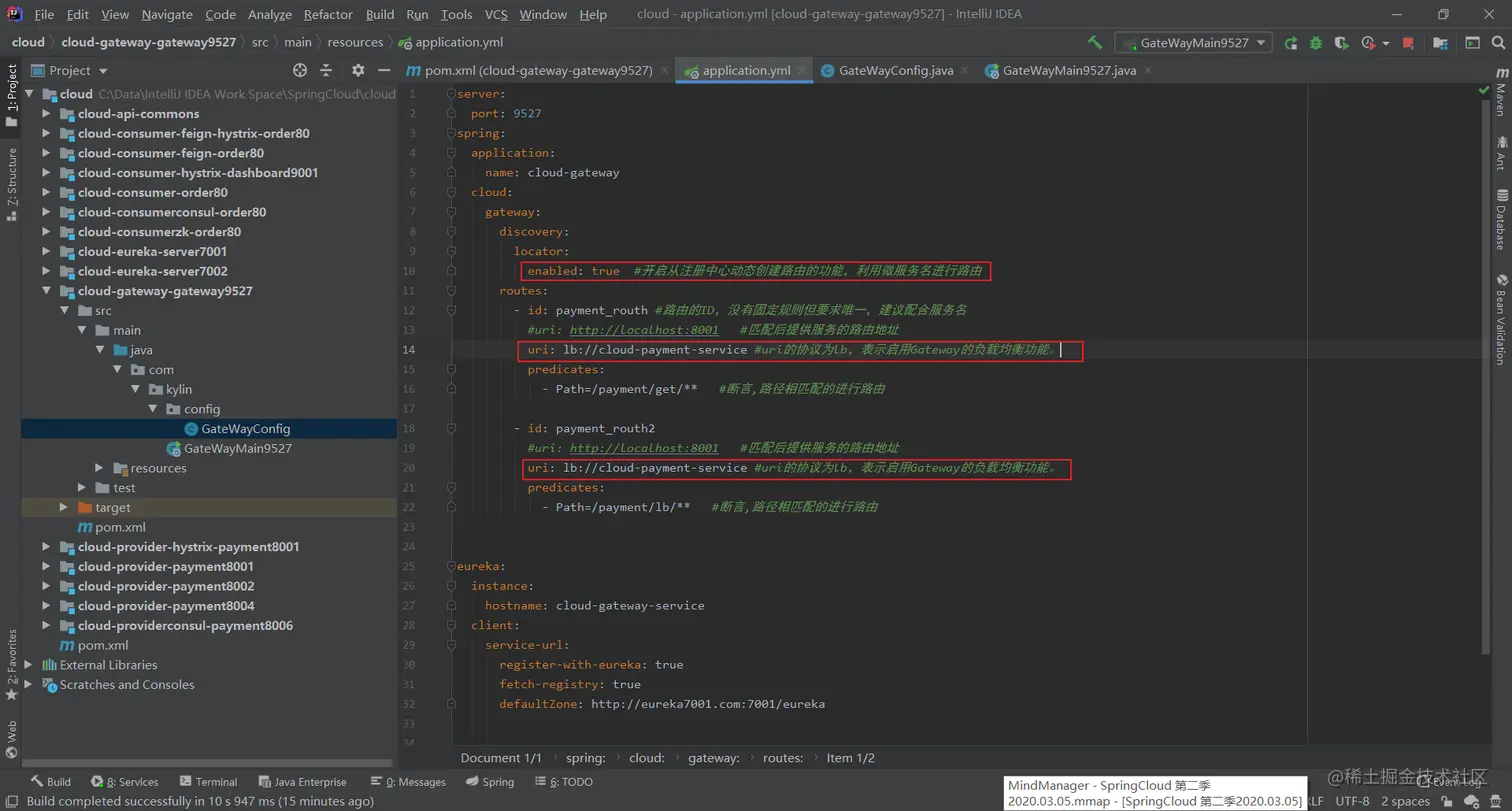Open Search Everywhere magnifier icon
Screen dimensions: 1512x811
click(1498, 43)
